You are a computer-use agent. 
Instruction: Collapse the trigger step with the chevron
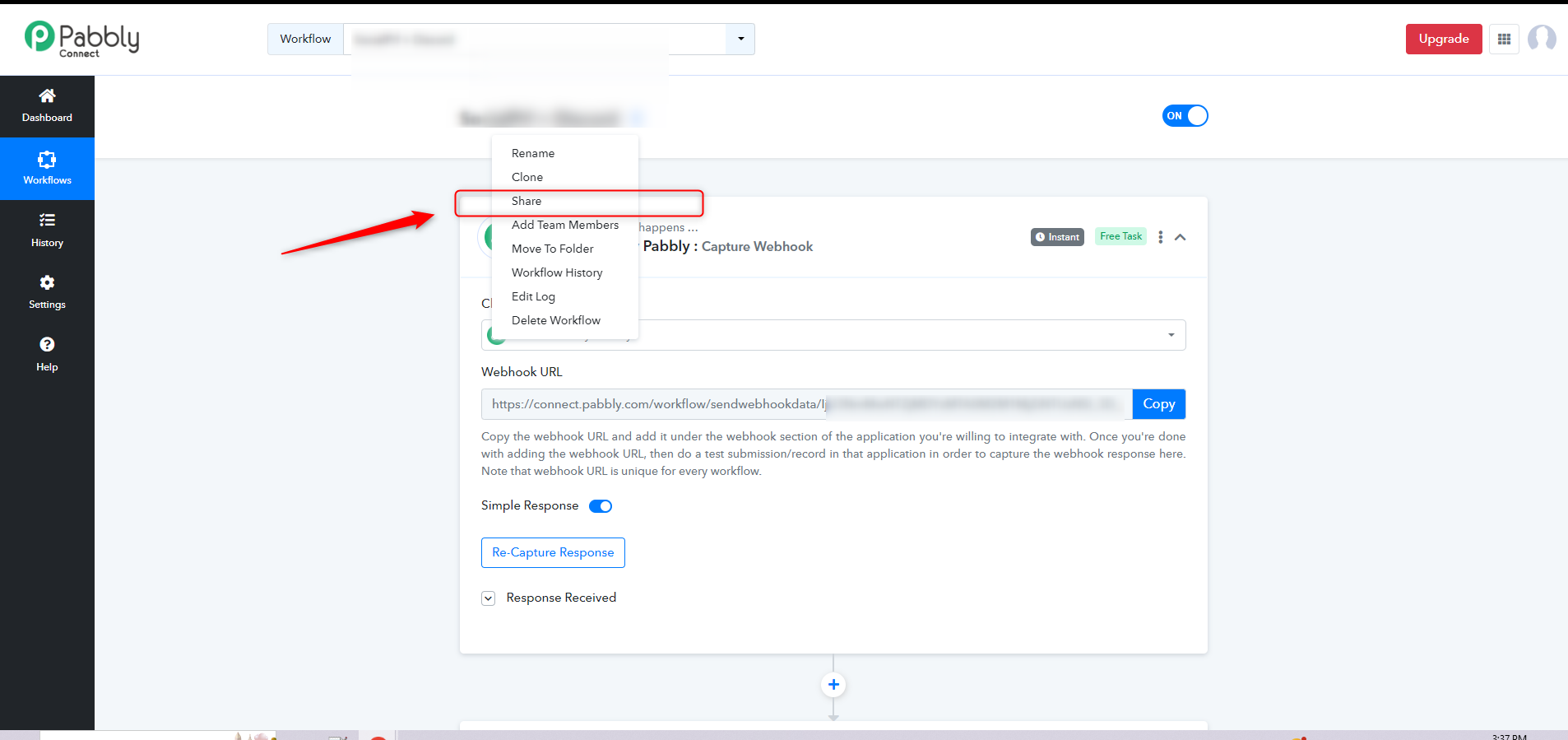[x=1180, y=237]
